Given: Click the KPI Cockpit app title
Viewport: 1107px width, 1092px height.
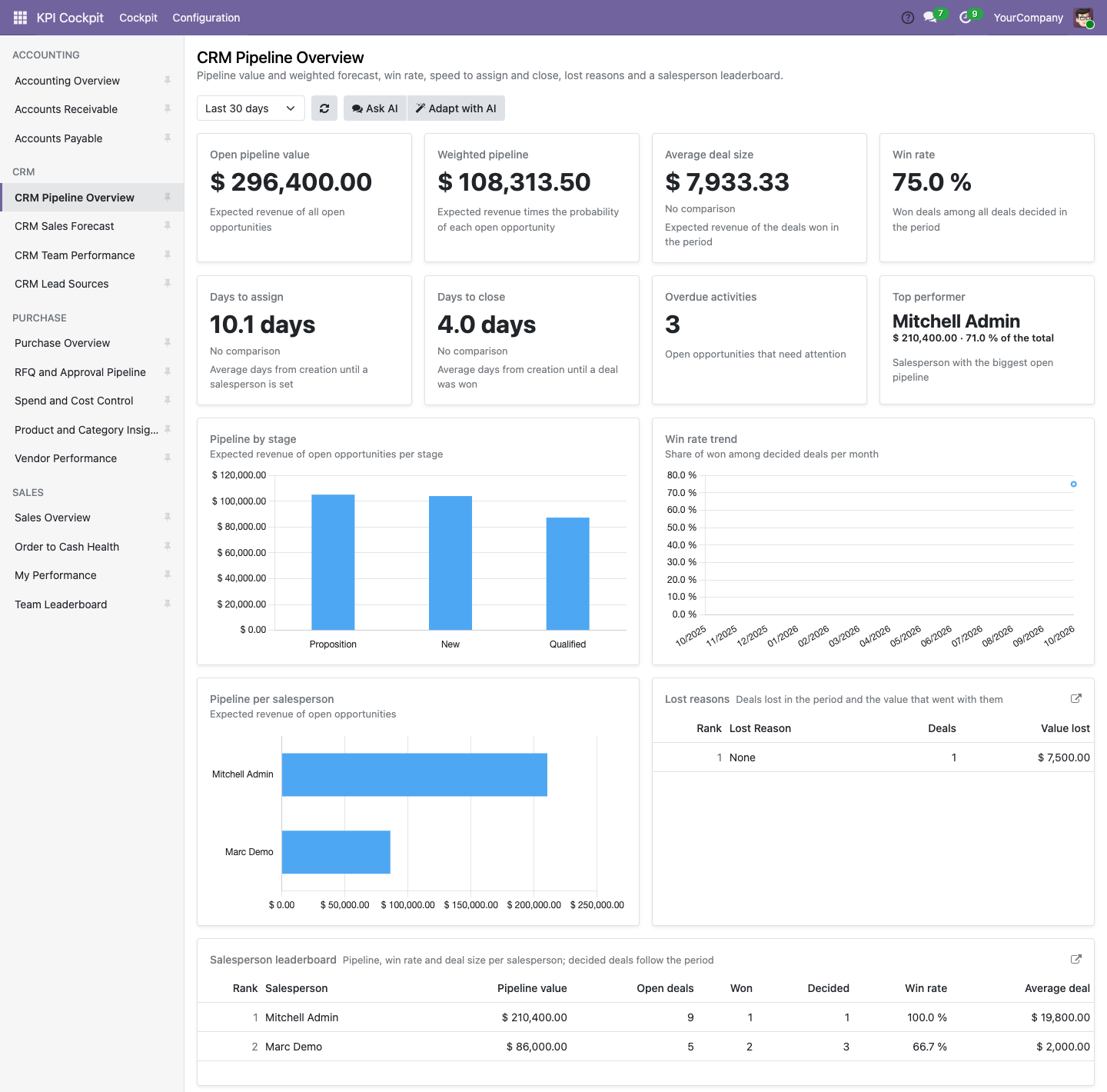Looking at the screenshot, I should tap(70, 18).
